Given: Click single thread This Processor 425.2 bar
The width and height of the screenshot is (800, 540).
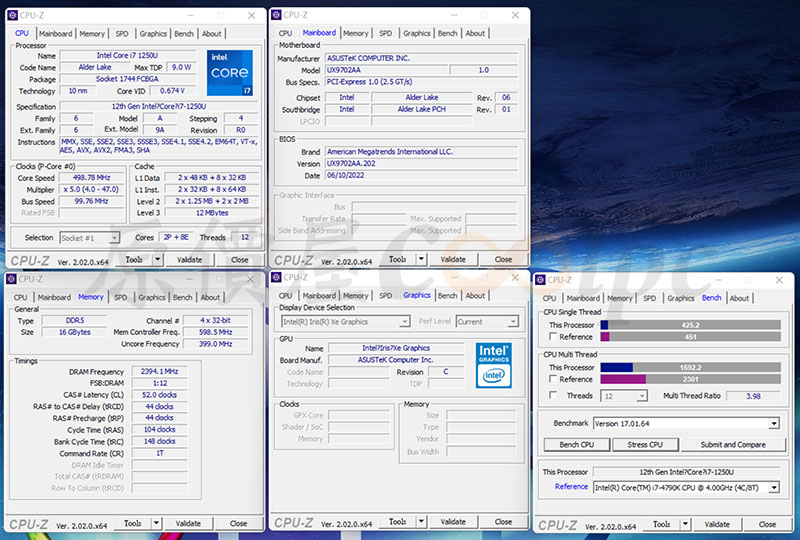Looking at the screenshot, I should pyautogui.click(x=690, y=325).
